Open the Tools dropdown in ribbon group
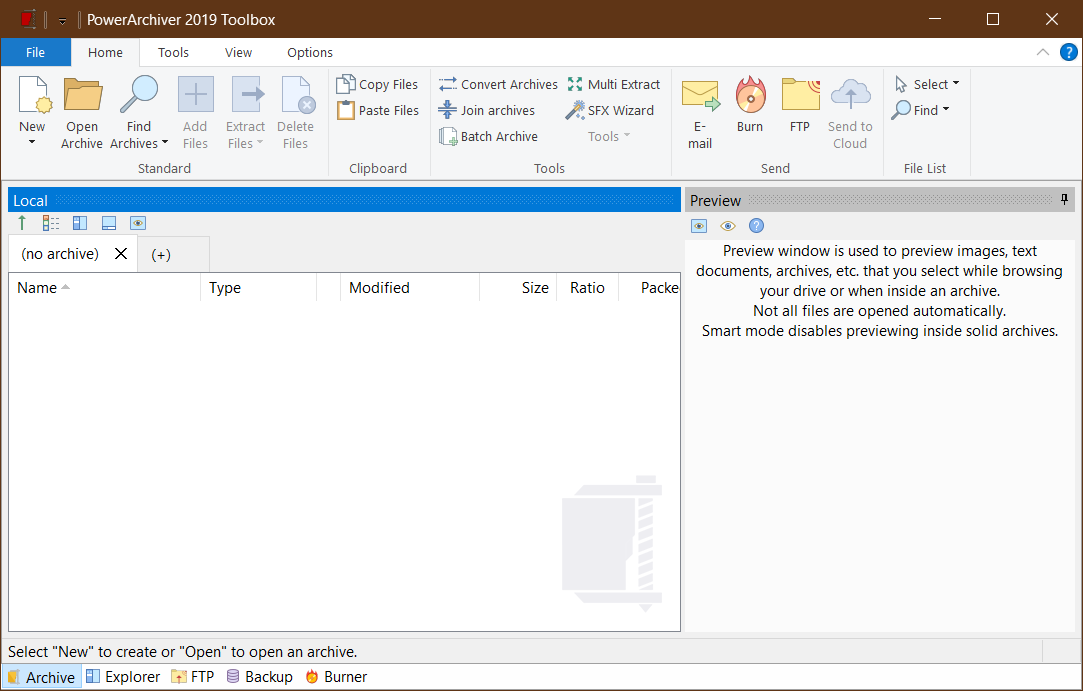The height and width of the screenshot is (691, 1083). [608, 136]
